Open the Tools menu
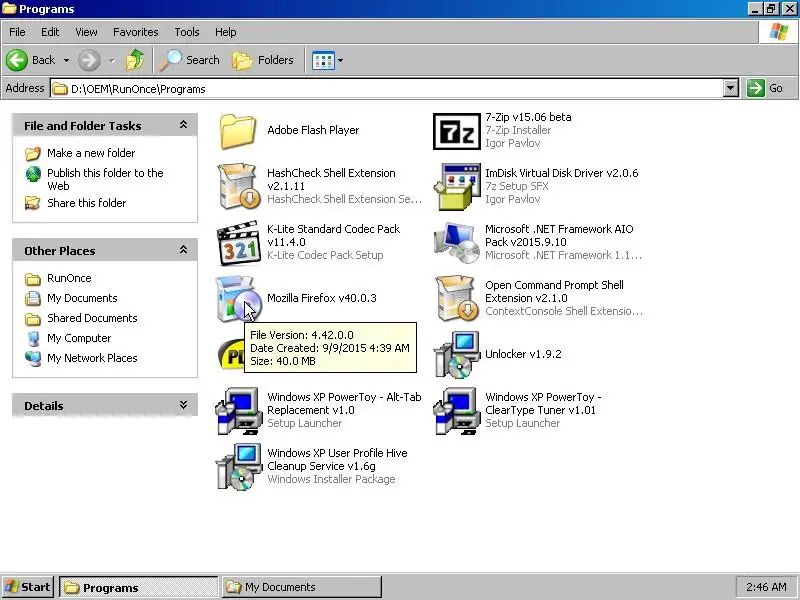The image size is (800, 600). point(187,32)
